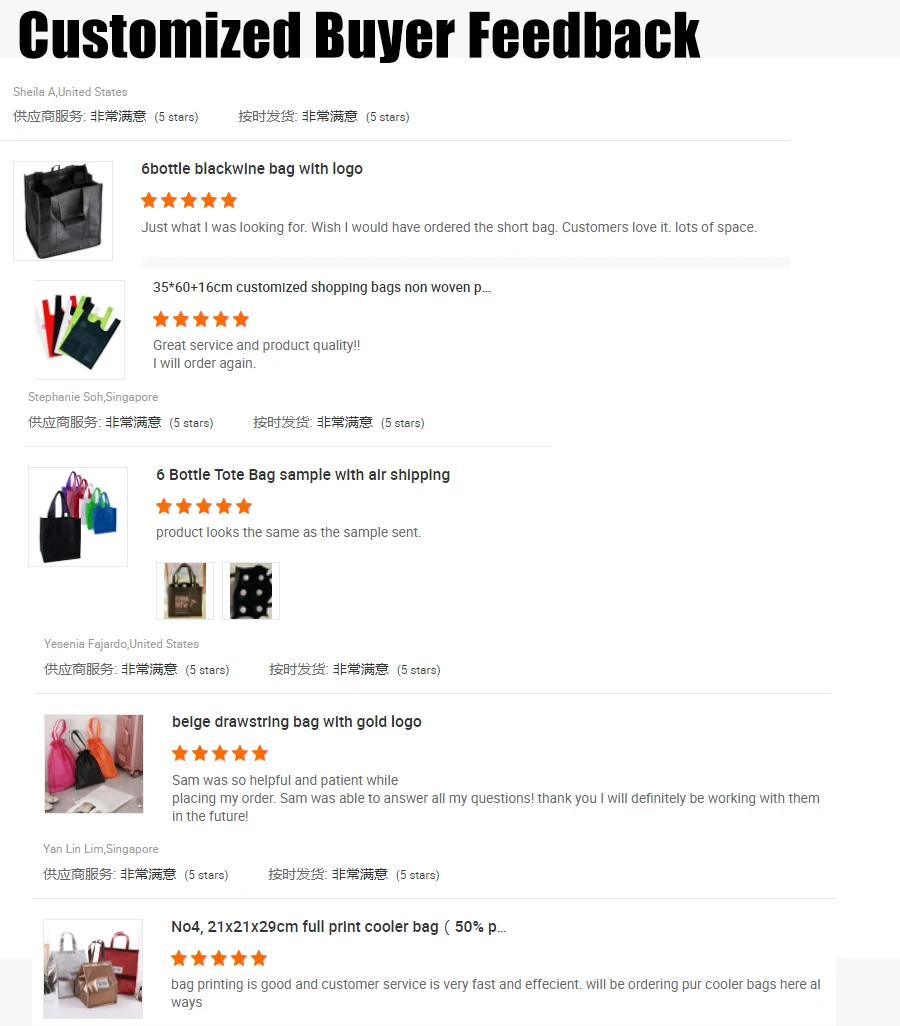Open 'beige drawstring bag with gold logo' title
Viewport: 900px width, 1026px height.
tap(297, 722)
